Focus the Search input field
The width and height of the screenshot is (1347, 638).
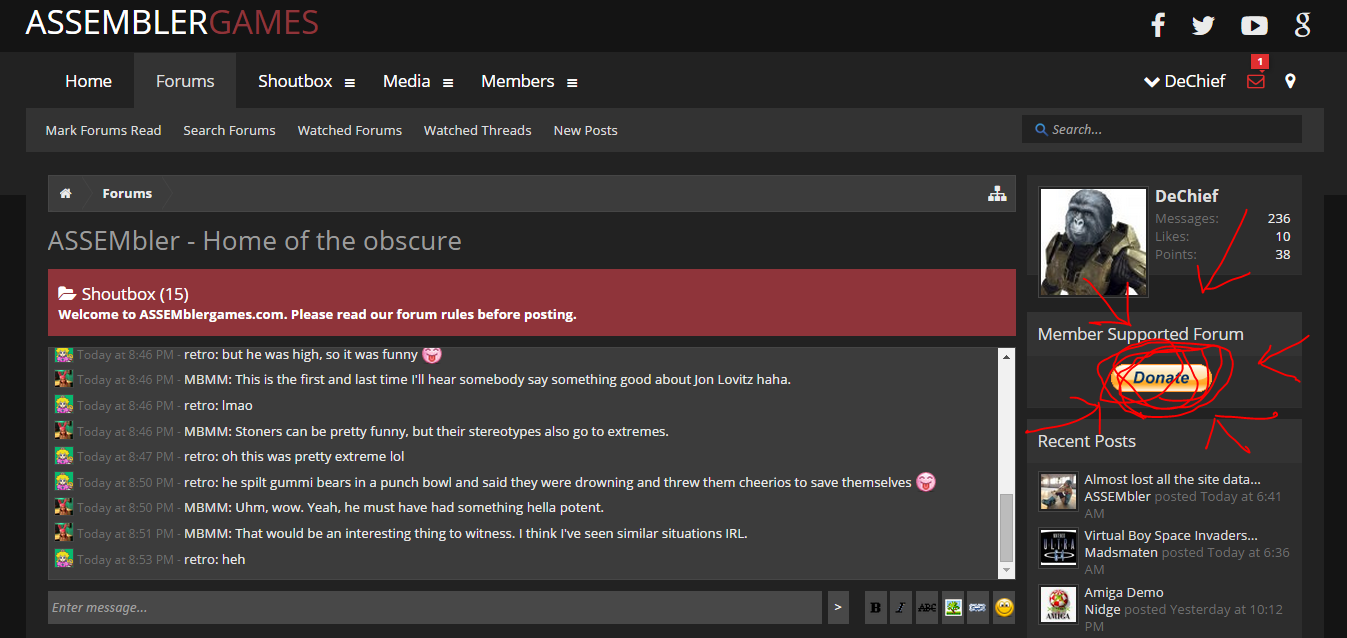(x=1162, y=129)
